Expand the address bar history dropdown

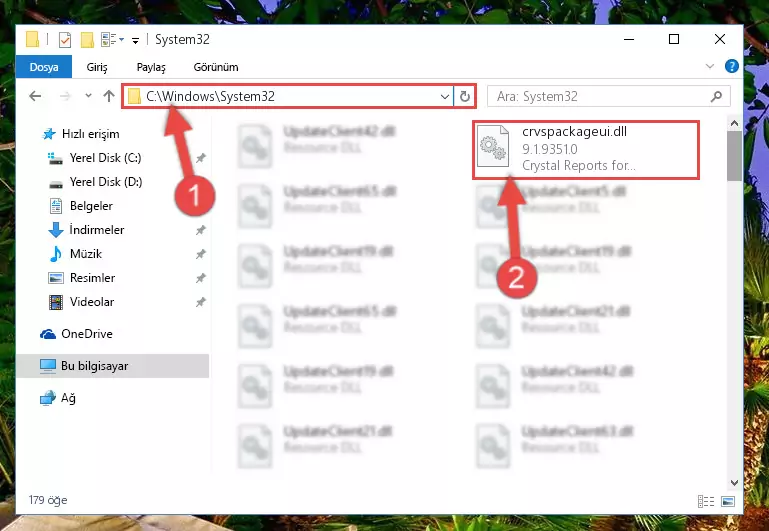point(444,97)
